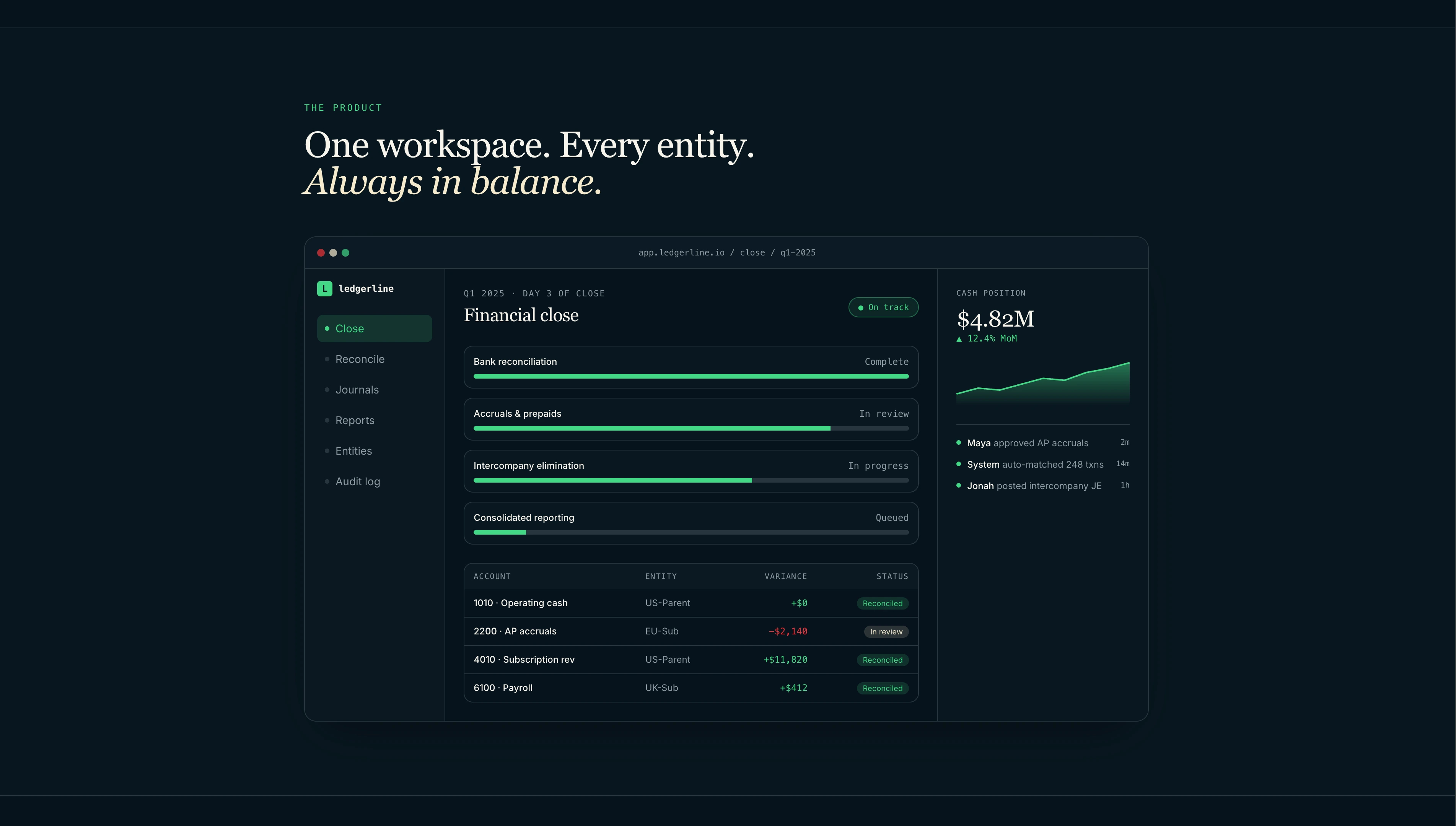This screenshot has height=826, width=1456.
Task: Click the Queued status on Consolidated reporting
Action: 892,518
